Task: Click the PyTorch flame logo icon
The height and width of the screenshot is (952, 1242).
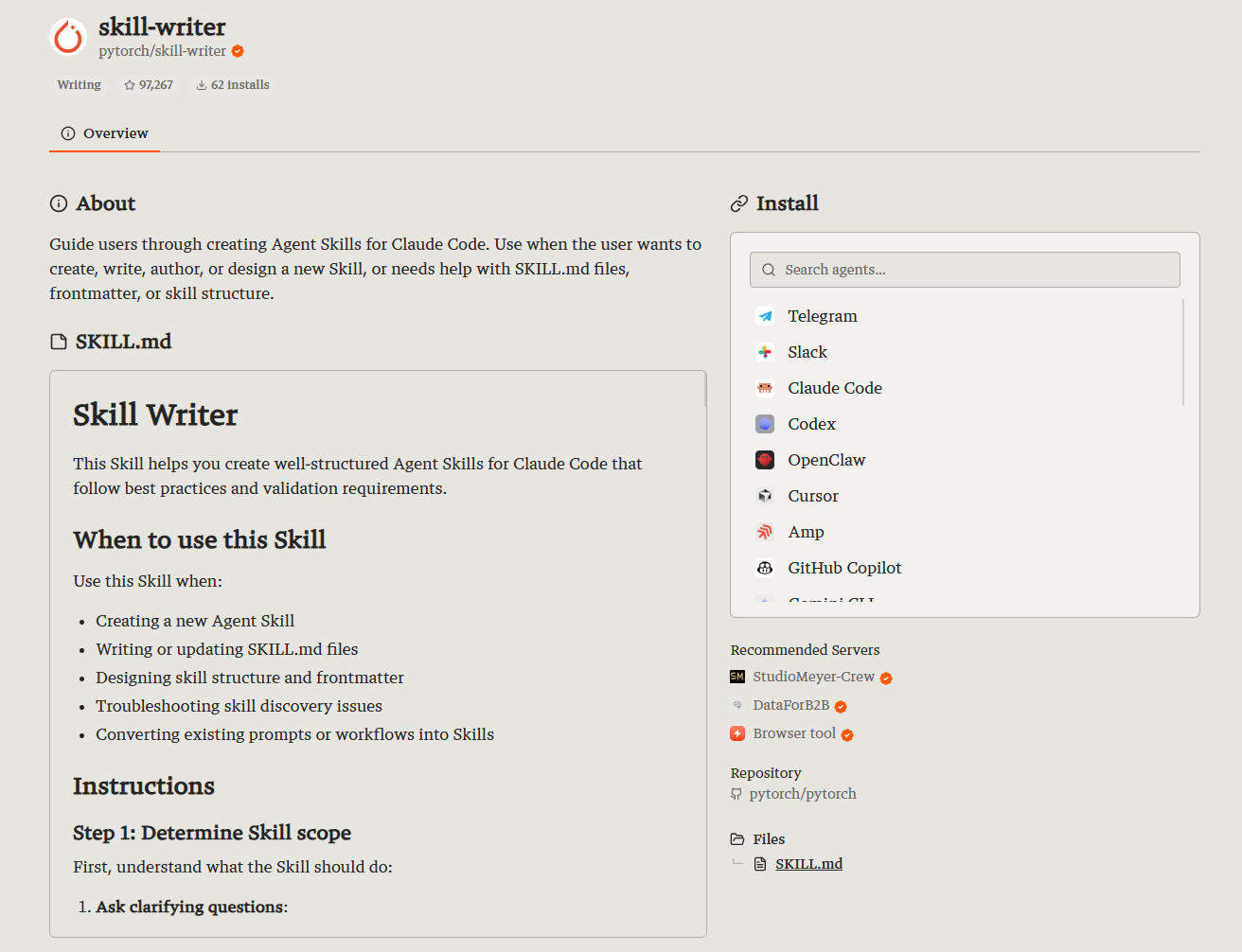Action: click(68, 37)
